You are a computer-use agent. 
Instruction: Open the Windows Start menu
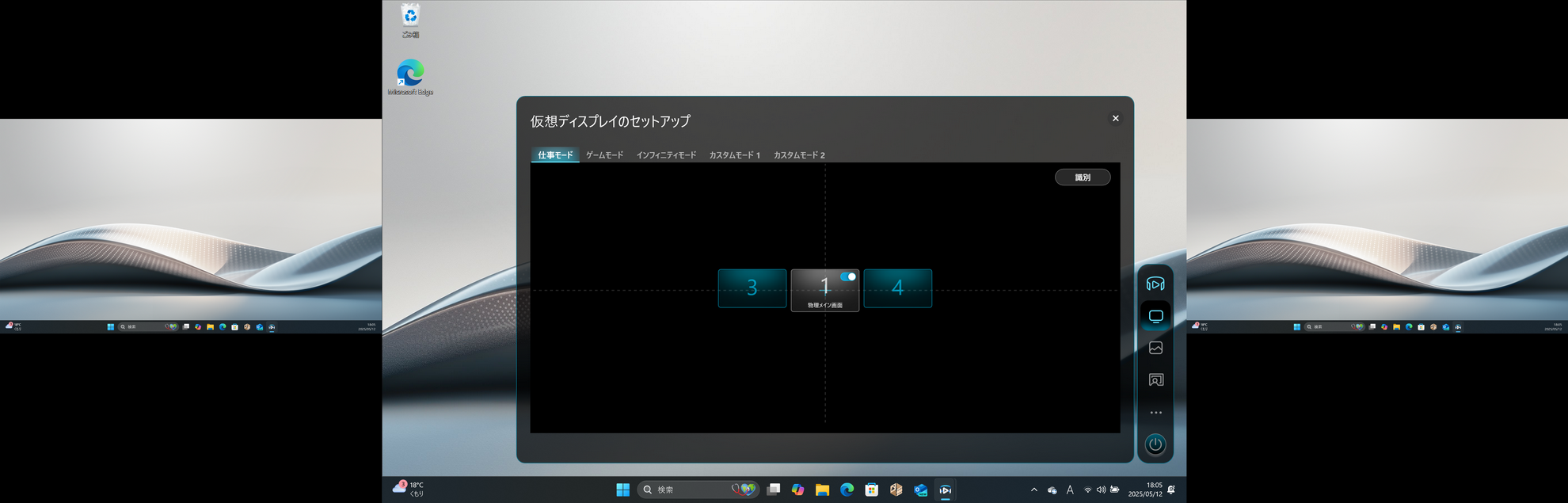pos(623,490)
